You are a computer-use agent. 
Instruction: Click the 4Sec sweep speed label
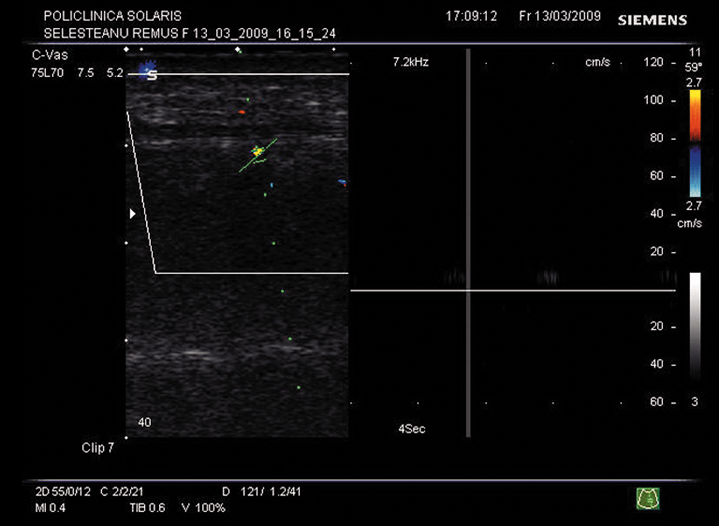(x=412, y=429)
